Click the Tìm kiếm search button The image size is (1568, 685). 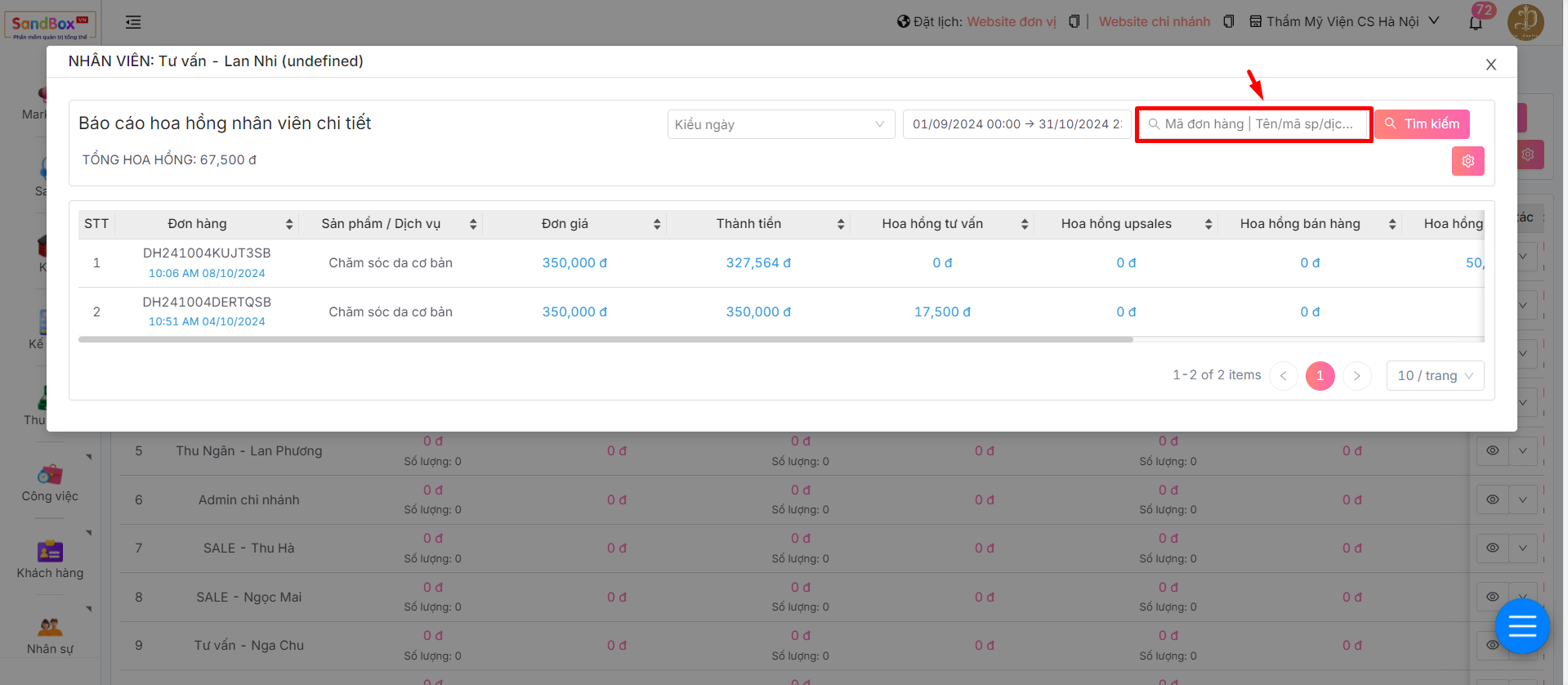1422,124
